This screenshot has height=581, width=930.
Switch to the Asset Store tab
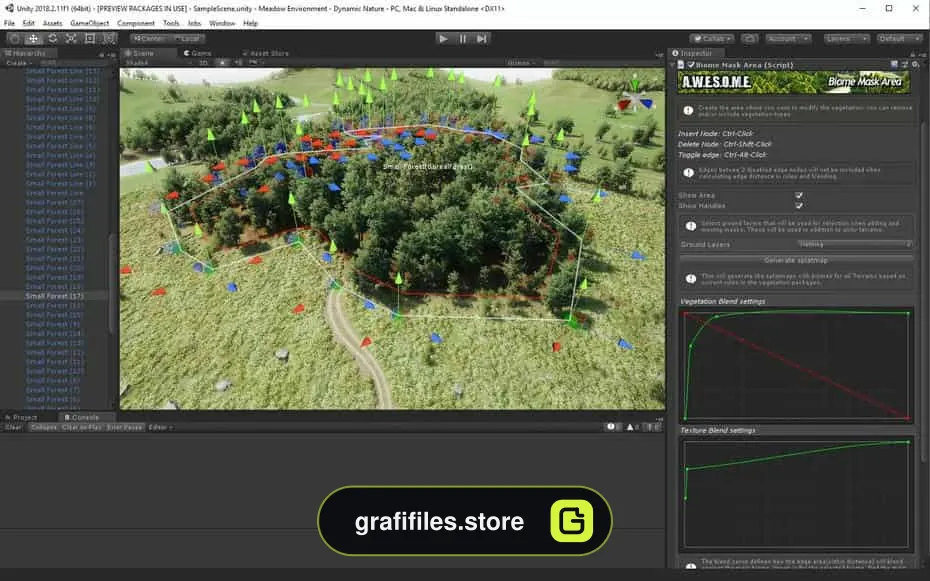point(265,53)
